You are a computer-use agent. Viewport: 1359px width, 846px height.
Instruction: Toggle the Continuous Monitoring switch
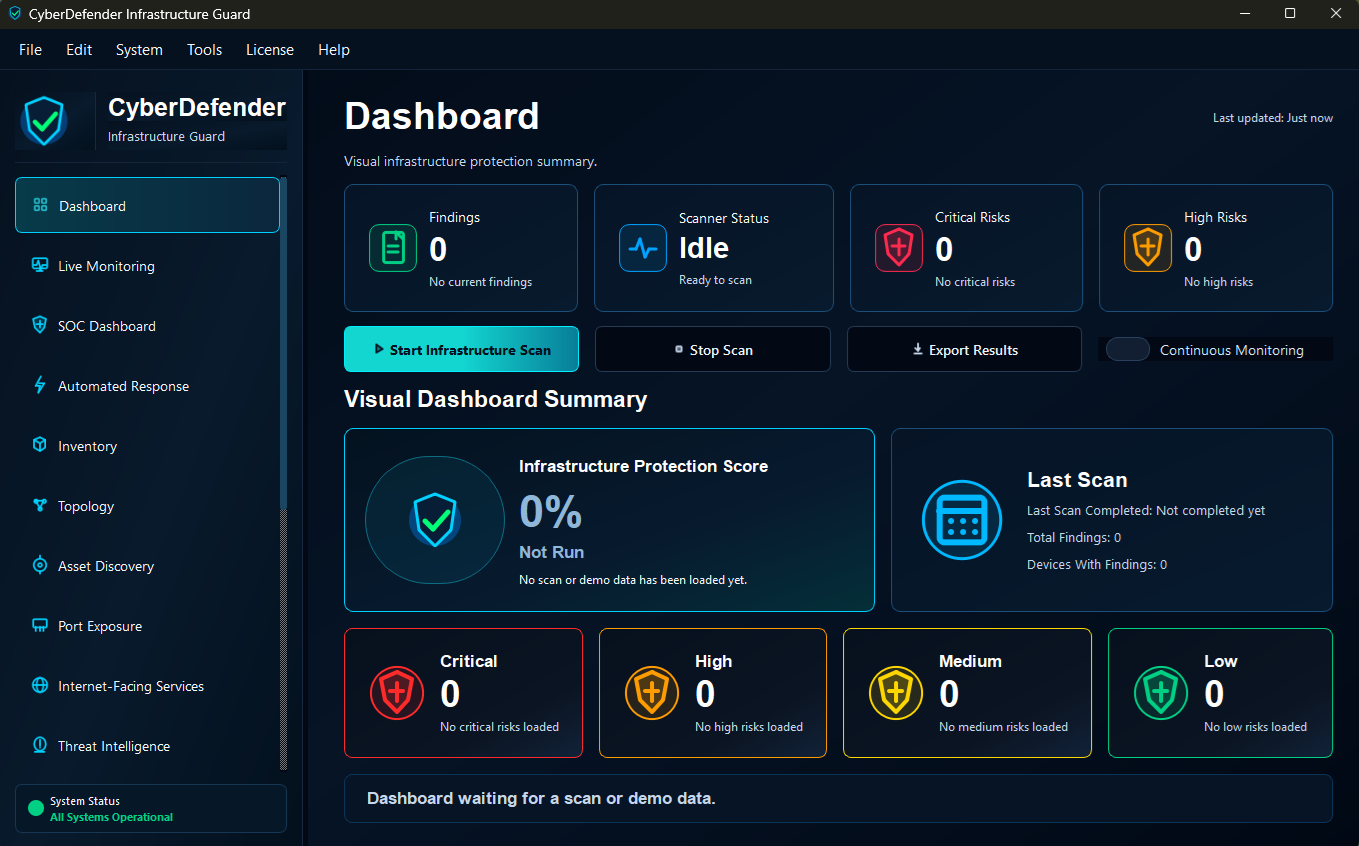pos(1127,349)
